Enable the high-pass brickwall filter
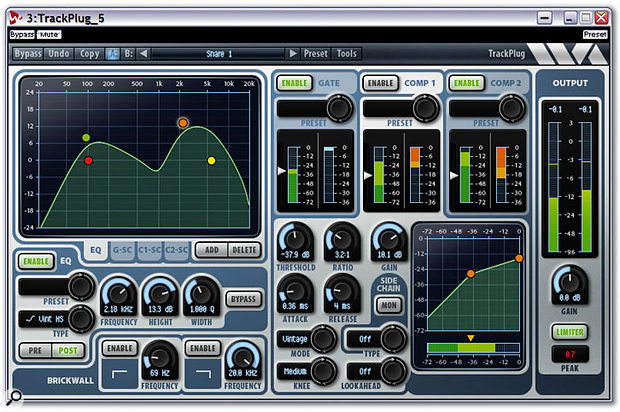 click(120, 348)
